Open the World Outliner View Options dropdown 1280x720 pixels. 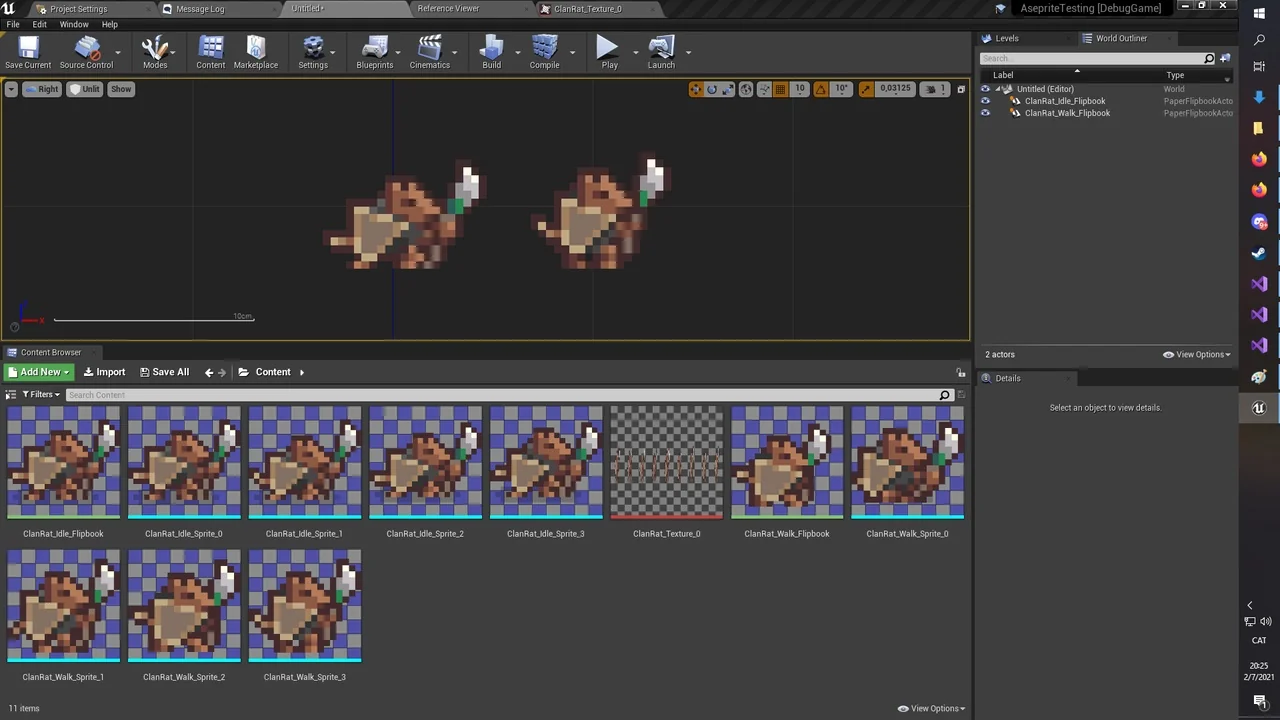1197,354
